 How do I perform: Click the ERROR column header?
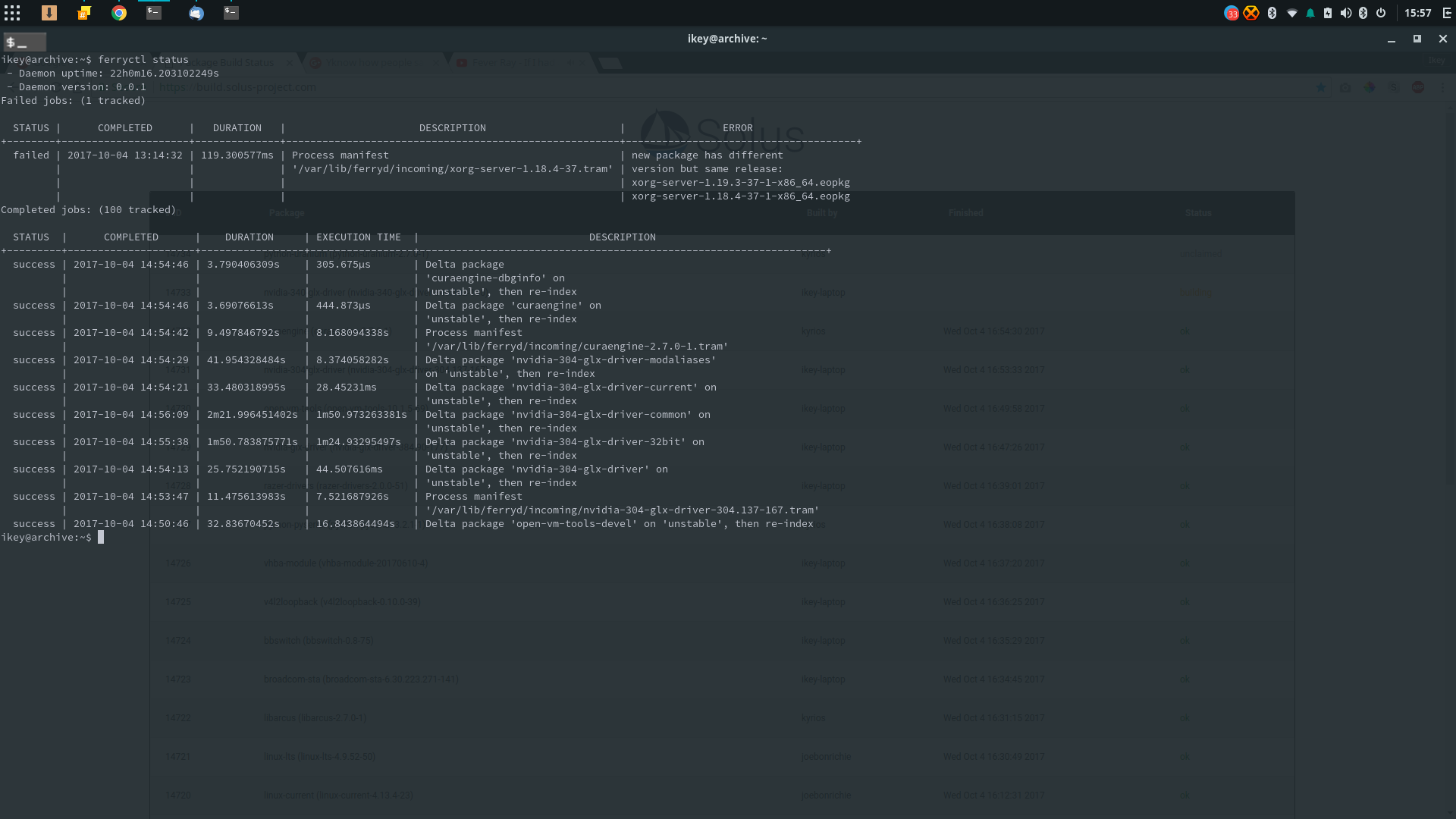[738, 128]
